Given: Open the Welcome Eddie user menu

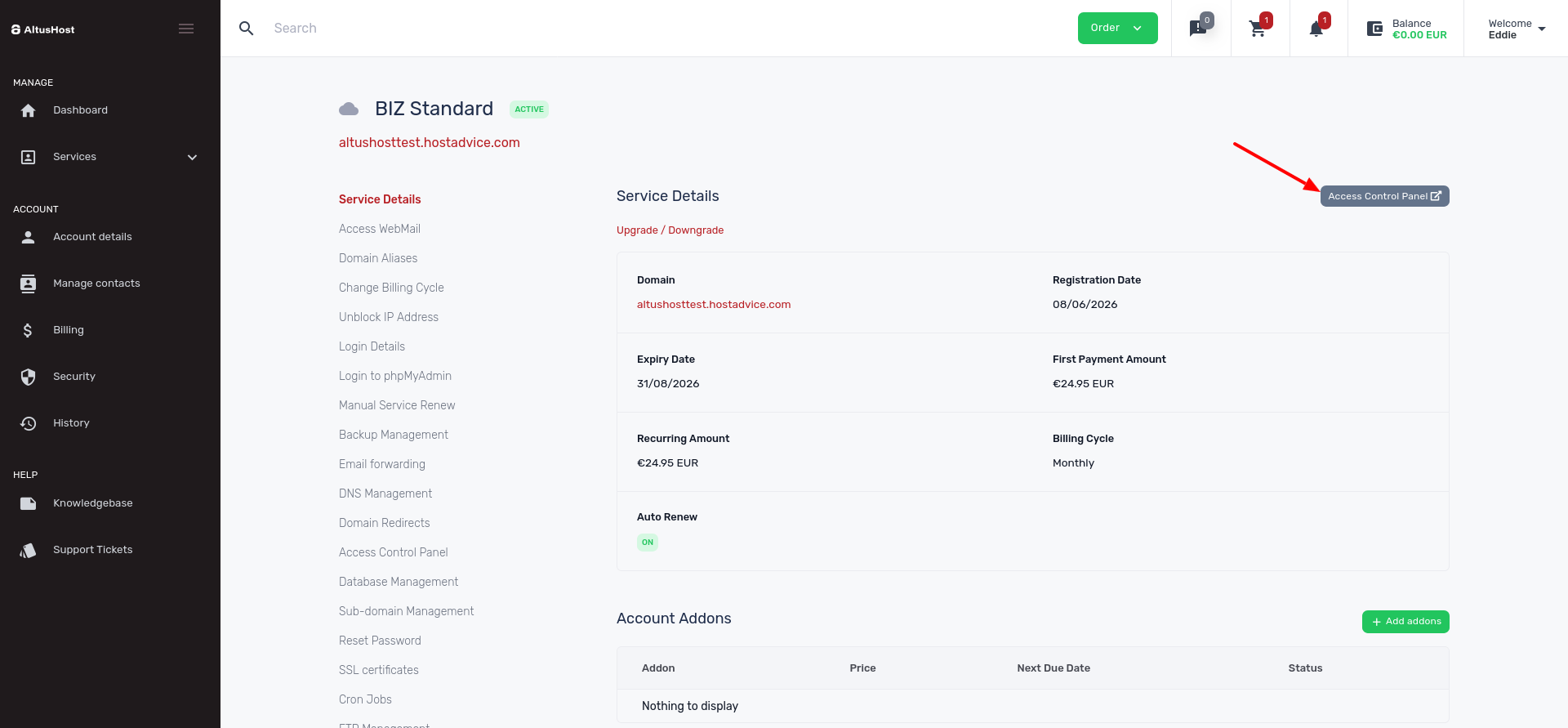Looking at the screenshot, I should click(1517, 29).
